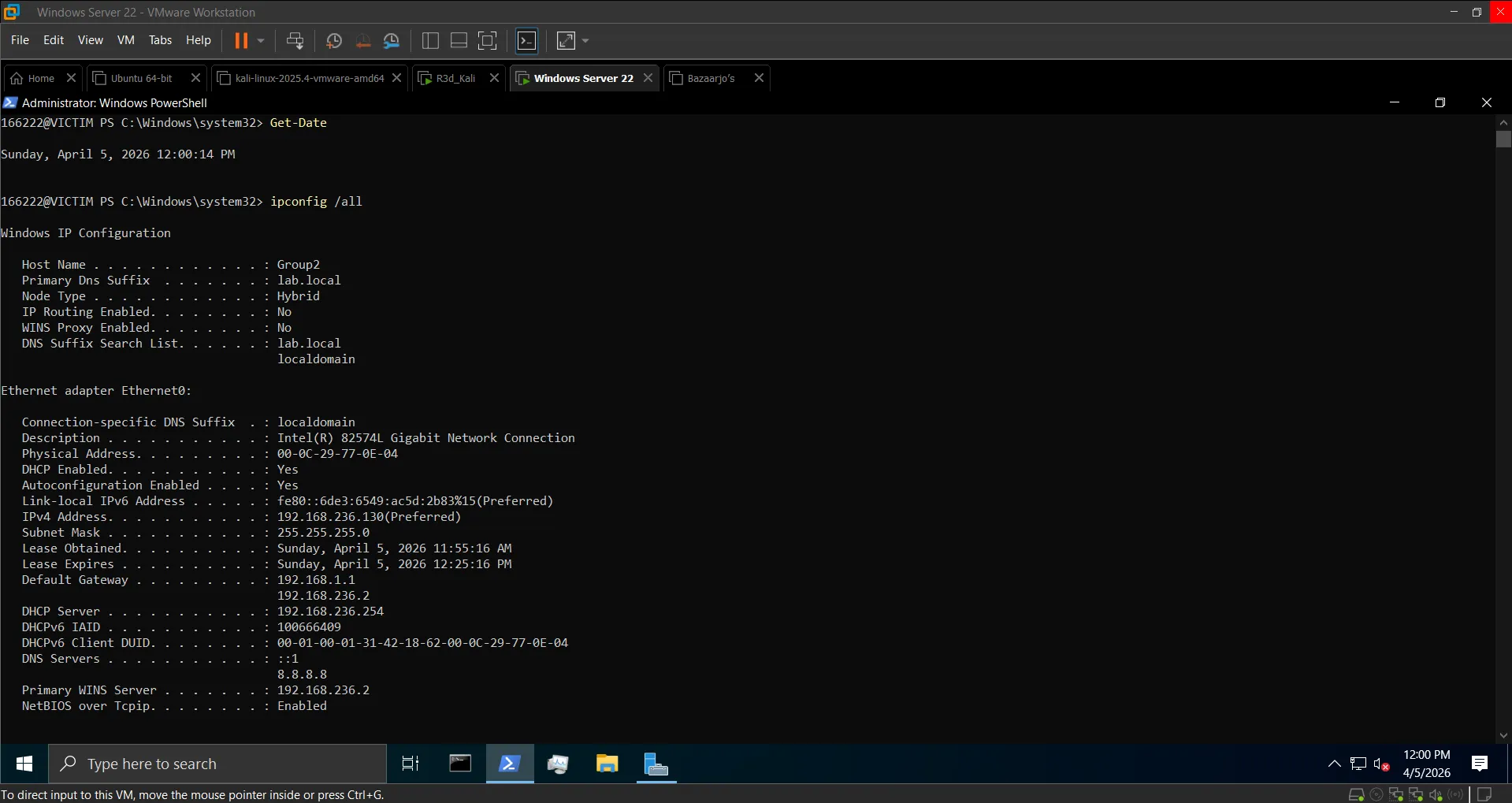Click the VMware sound card status icon
This screenshot has height=803, width=1512.
click(x=1436, y=794)
